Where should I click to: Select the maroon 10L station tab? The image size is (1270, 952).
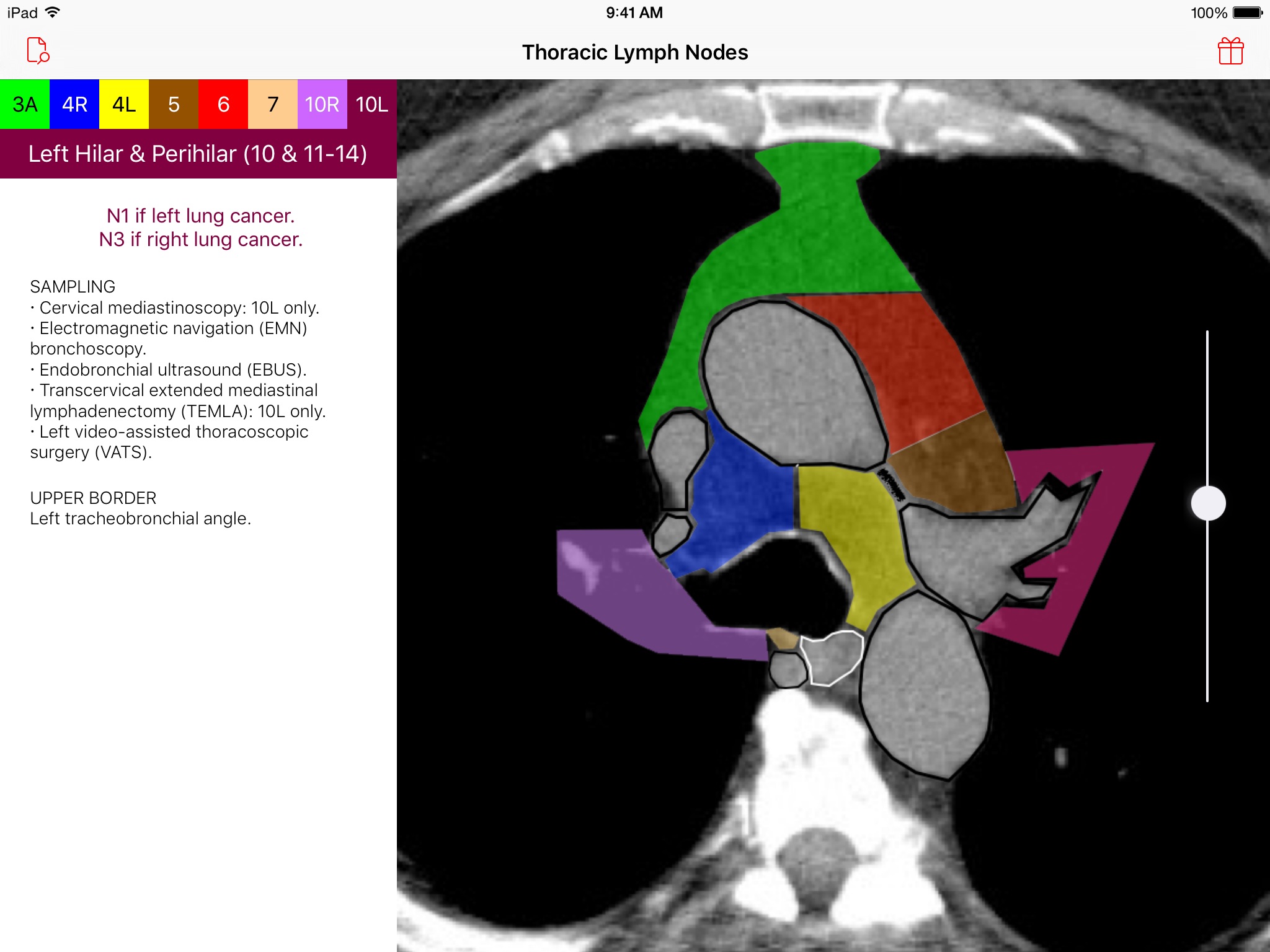(x=372, y=104)
